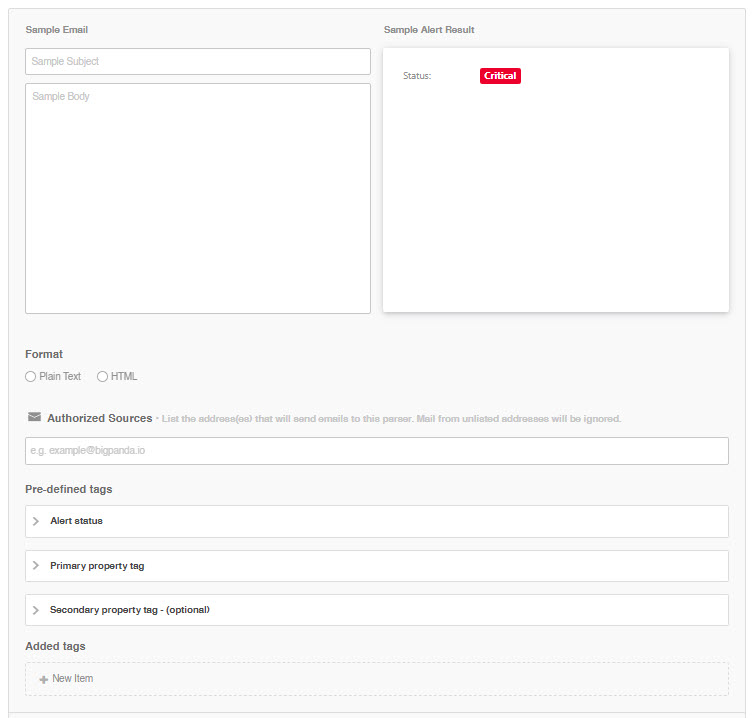752x718 pixels.
Task: Open the Alert status tag row label
Action: [76, 521]
